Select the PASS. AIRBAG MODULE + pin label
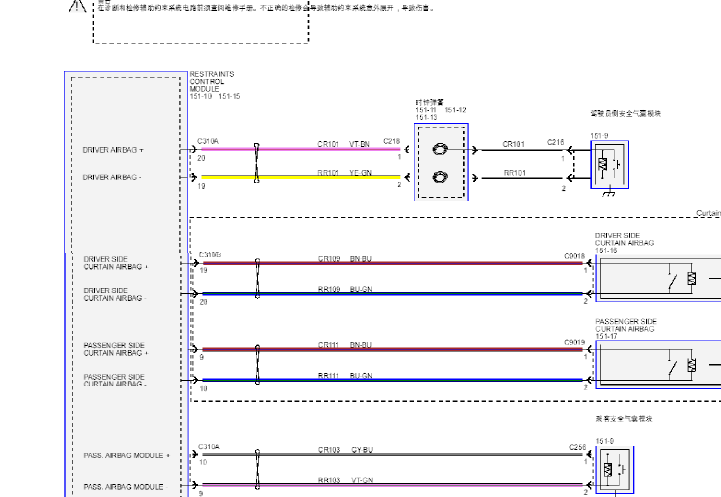 pyautogui.click(x=126, y=455)
